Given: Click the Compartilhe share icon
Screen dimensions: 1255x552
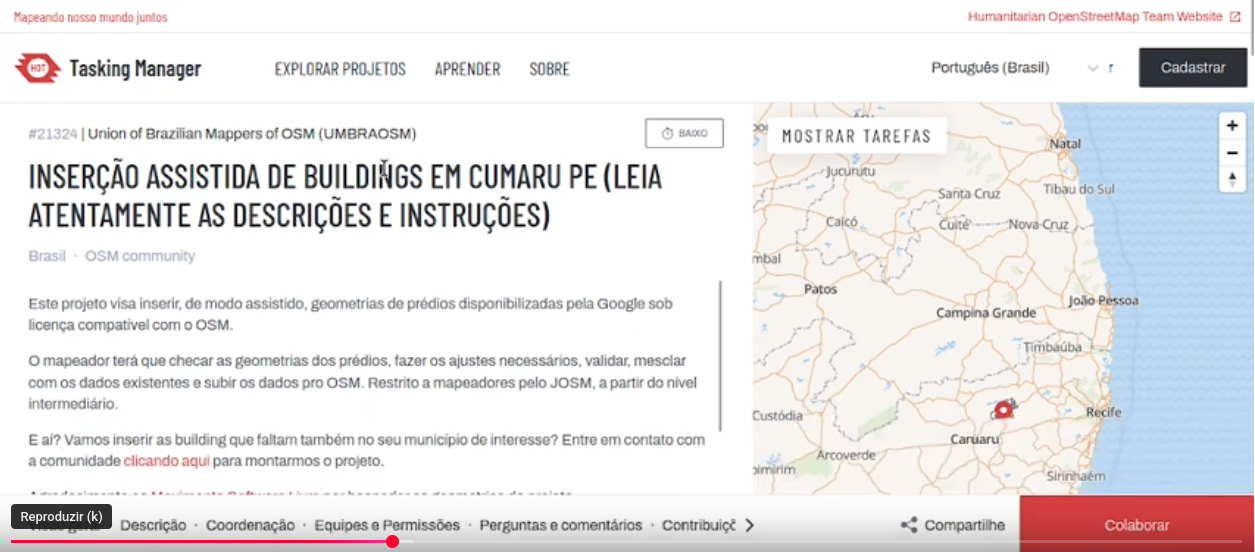Looking at the screenshot, I should [909, 525].
